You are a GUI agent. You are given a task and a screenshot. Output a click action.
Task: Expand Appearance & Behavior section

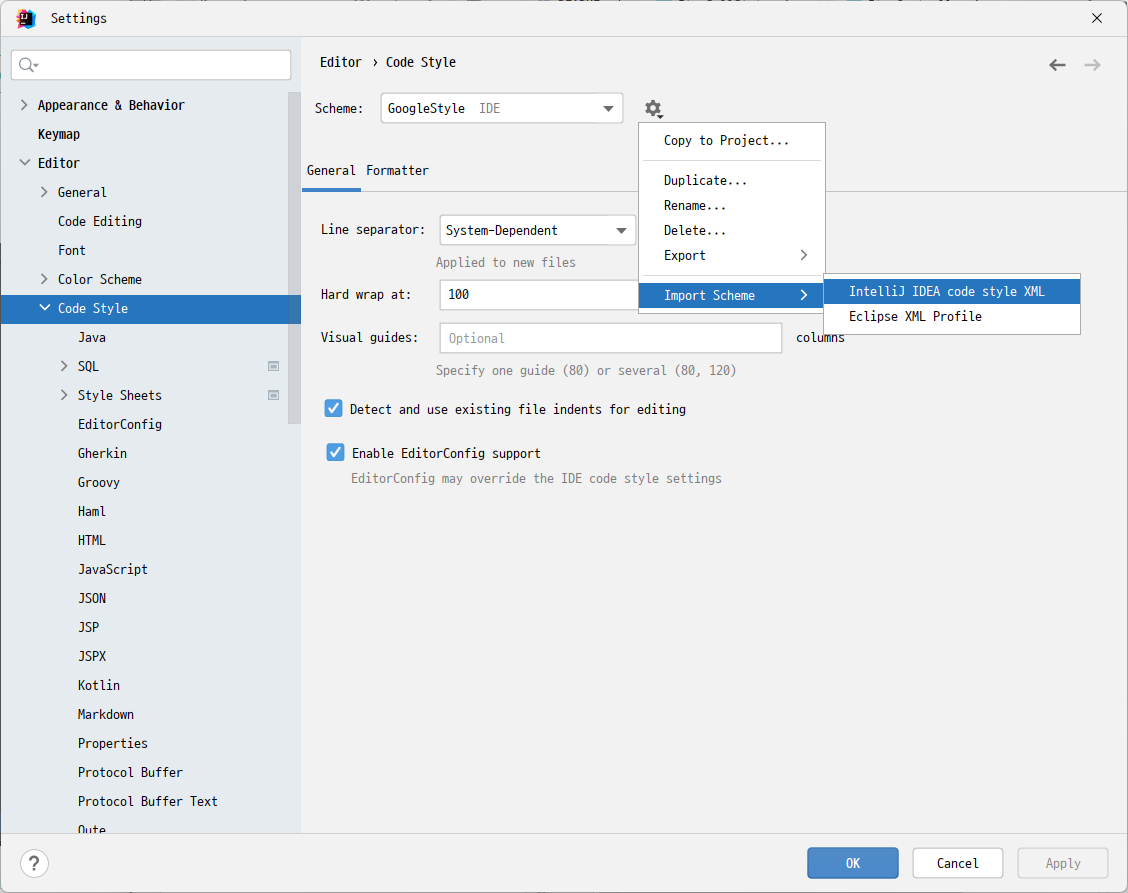pos(24,105)
